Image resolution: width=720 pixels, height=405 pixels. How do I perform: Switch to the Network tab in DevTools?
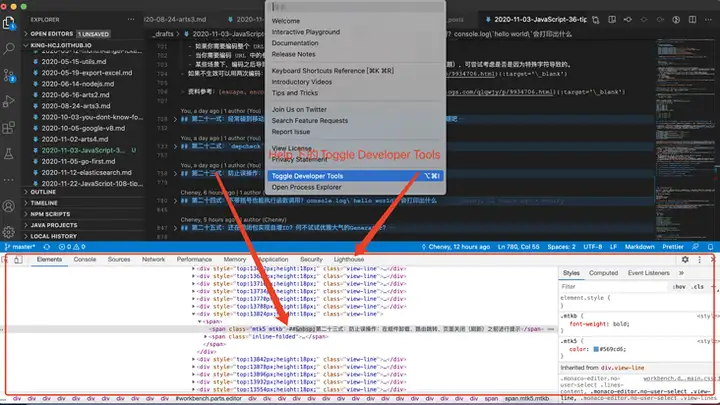(x=153, y=259)
